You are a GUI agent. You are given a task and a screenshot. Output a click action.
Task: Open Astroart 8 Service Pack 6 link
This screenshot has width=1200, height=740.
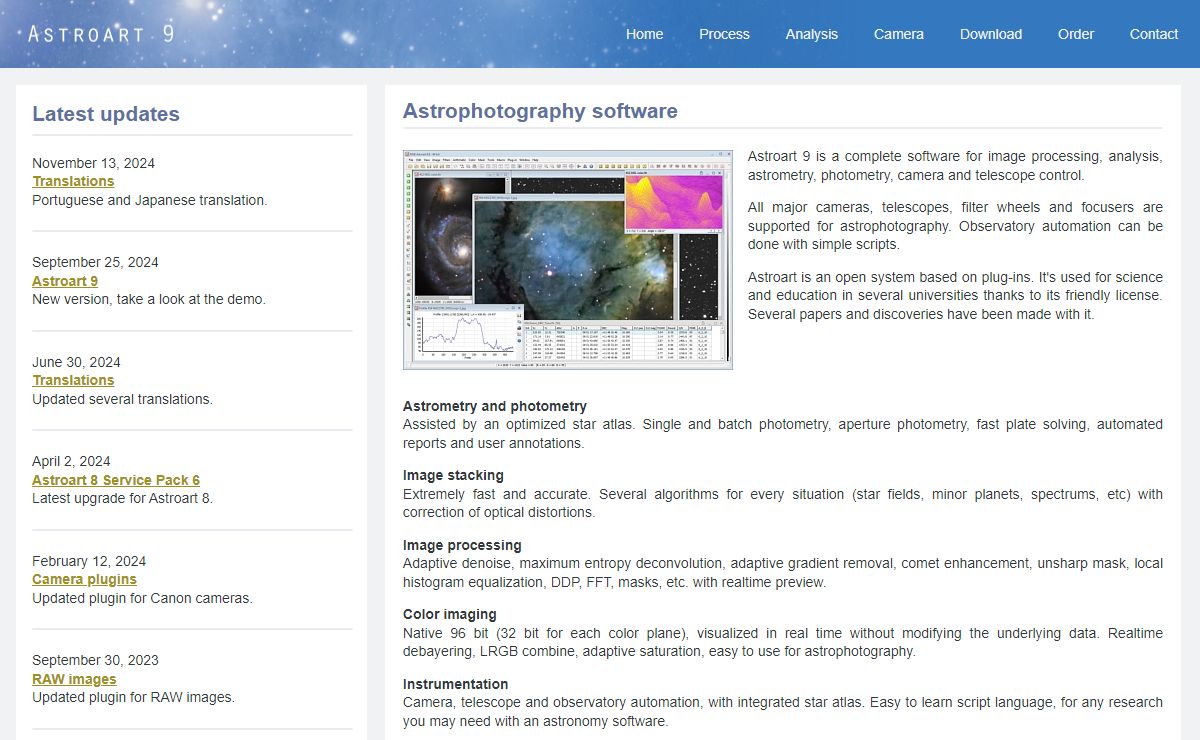(x=116, y=480)
